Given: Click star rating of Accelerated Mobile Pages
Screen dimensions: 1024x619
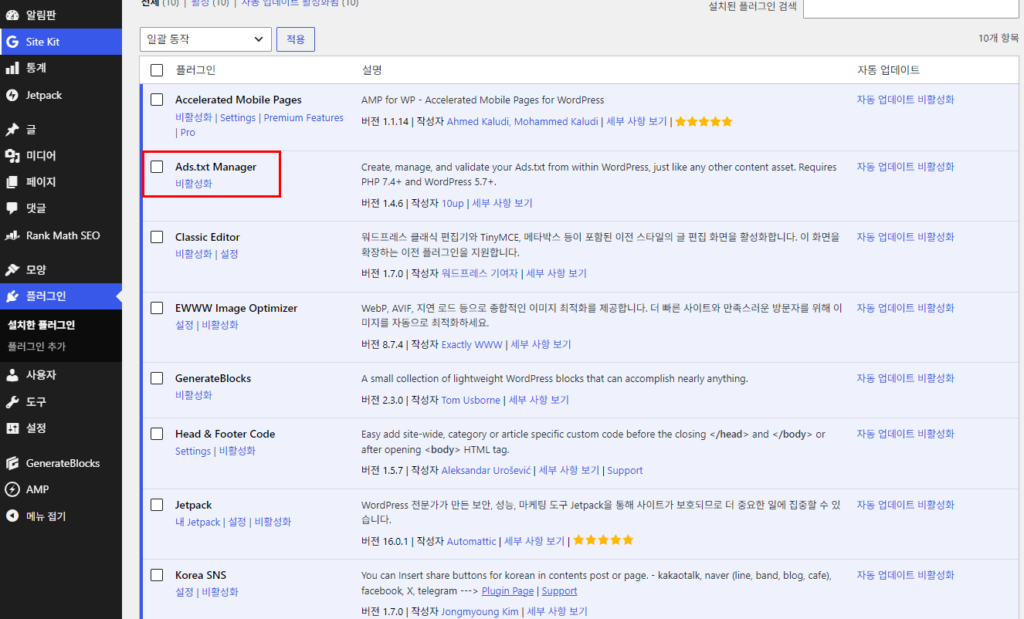Looking at the screenshot, I should (x=703, y=121).
